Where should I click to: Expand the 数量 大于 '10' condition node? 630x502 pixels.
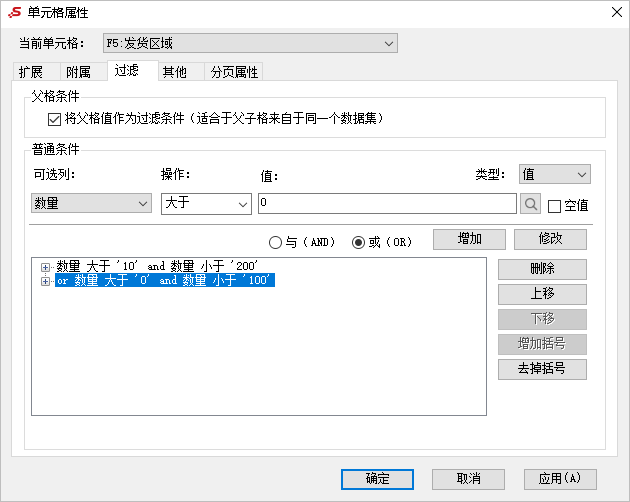point(45,267)
